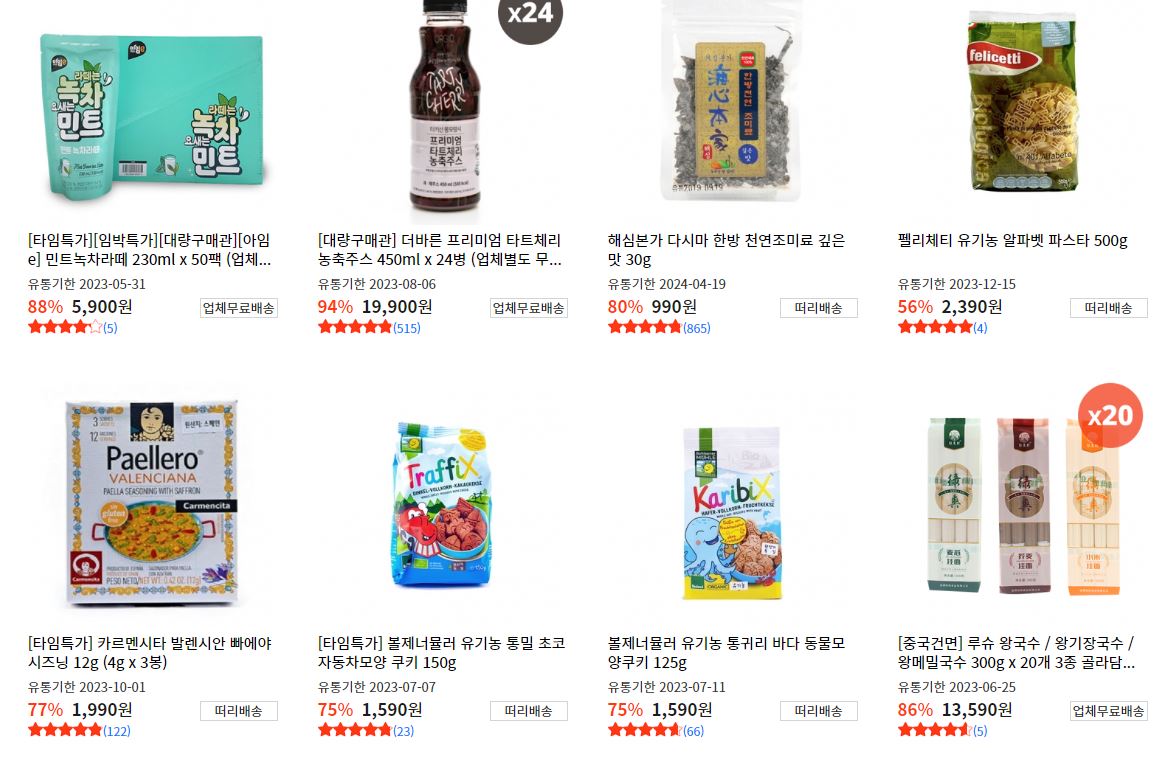Click the 펠리체티 유기농 알파벳 파스타 500g title

coord(1012,240)
